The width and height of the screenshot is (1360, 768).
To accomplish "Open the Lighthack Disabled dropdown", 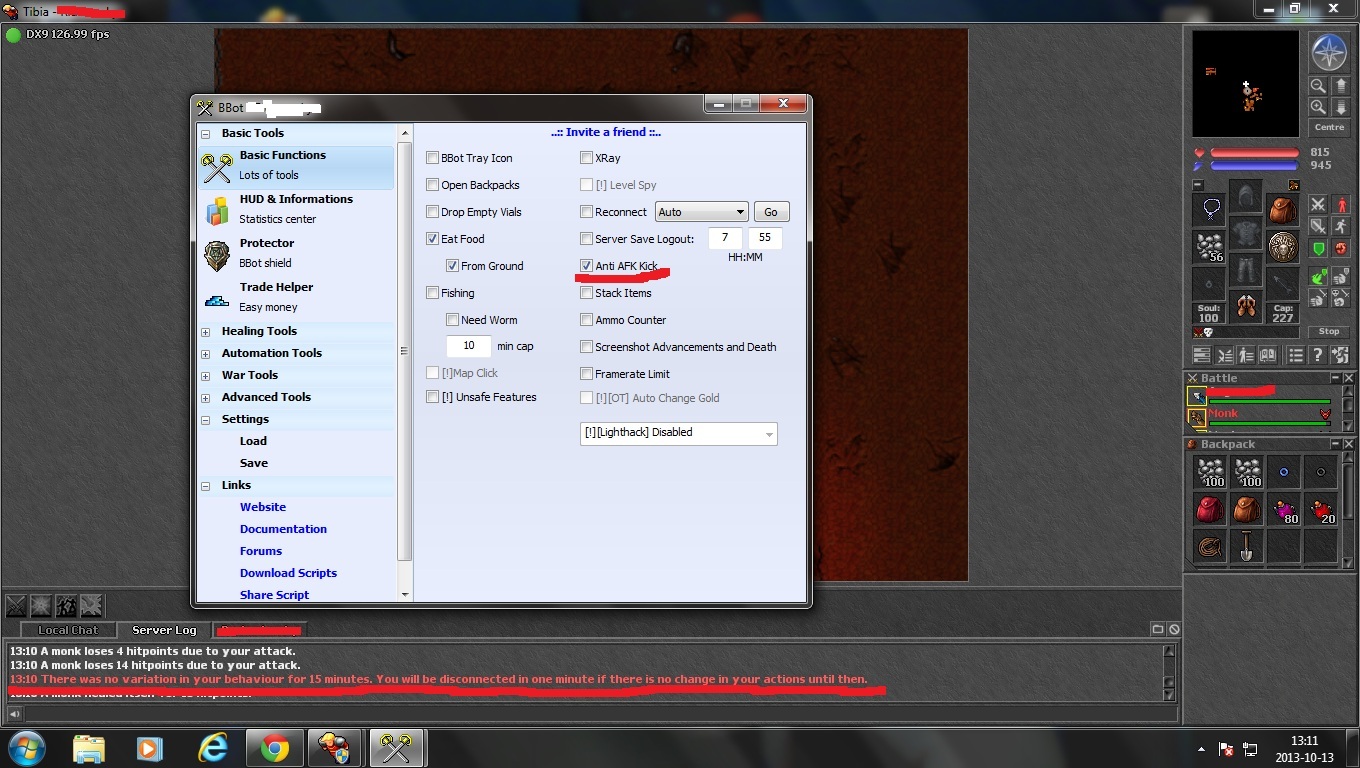I will coord(678,433).
